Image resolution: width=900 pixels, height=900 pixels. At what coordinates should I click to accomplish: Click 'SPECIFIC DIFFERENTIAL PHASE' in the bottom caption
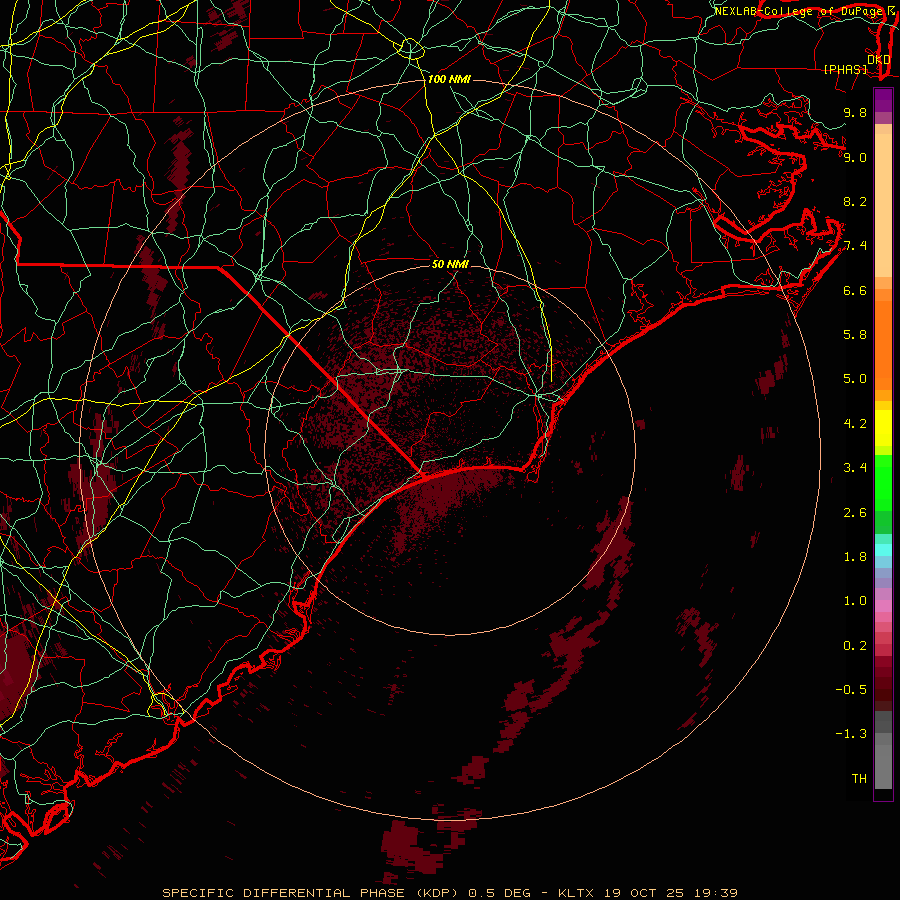(285, 893)
